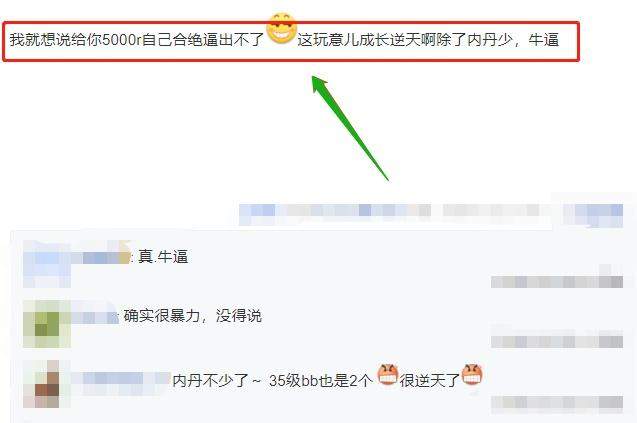This screenshot has width=637, height=423.
Task: Select the comment text "真.牛逼"
Action: (x=163, y=257)
